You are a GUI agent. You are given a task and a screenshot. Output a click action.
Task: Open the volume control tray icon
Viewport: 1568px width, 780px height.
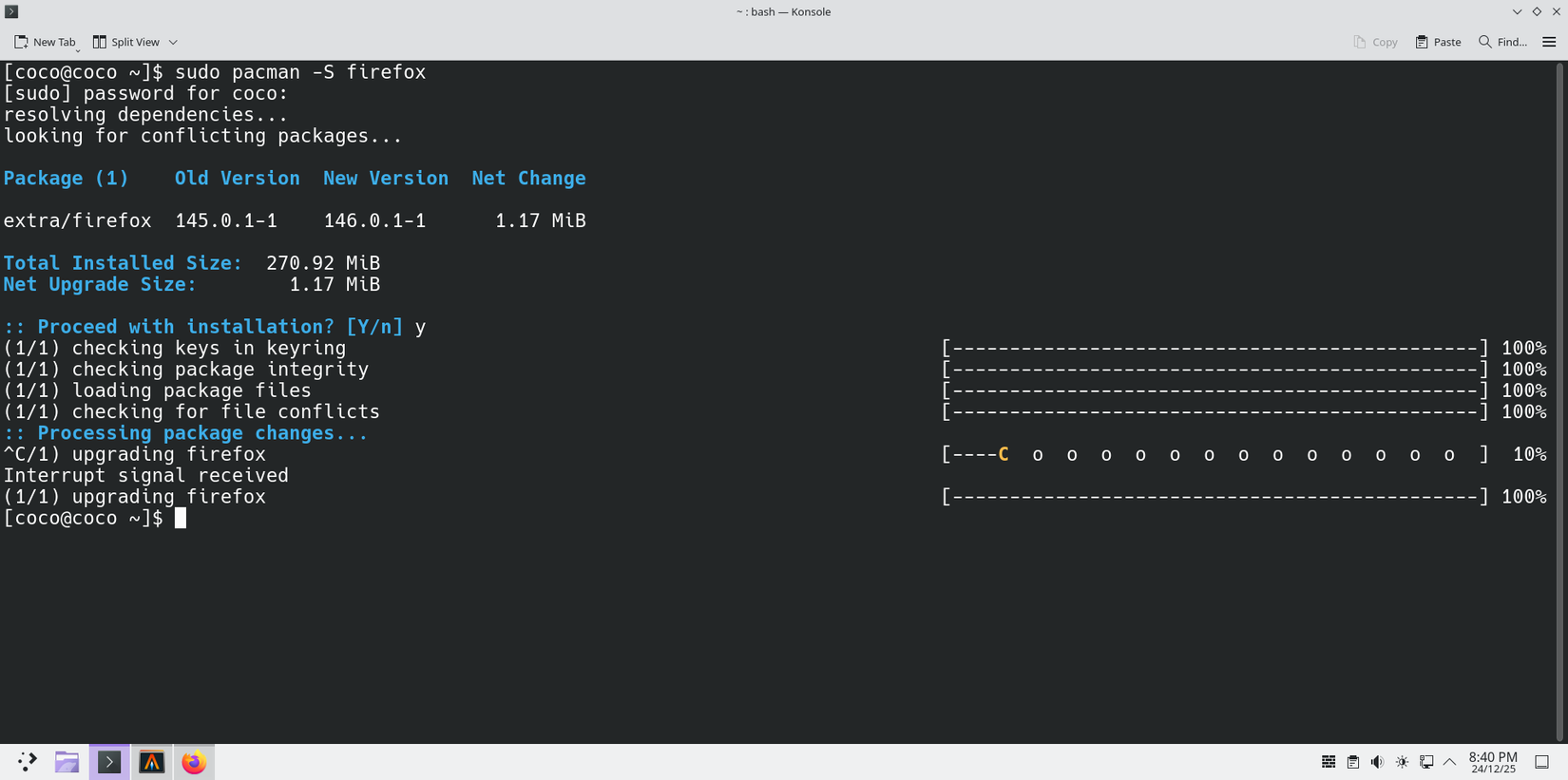click(1377, 762)
